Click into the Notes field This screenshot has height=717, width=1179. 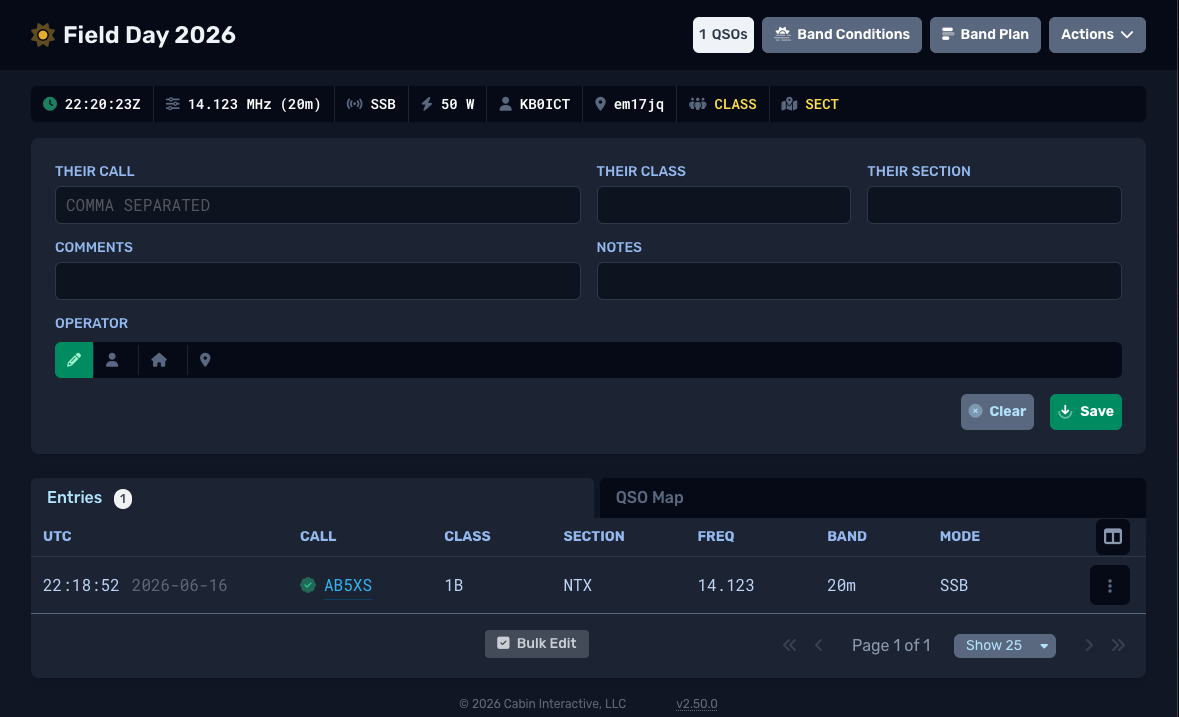coord(859,281)
